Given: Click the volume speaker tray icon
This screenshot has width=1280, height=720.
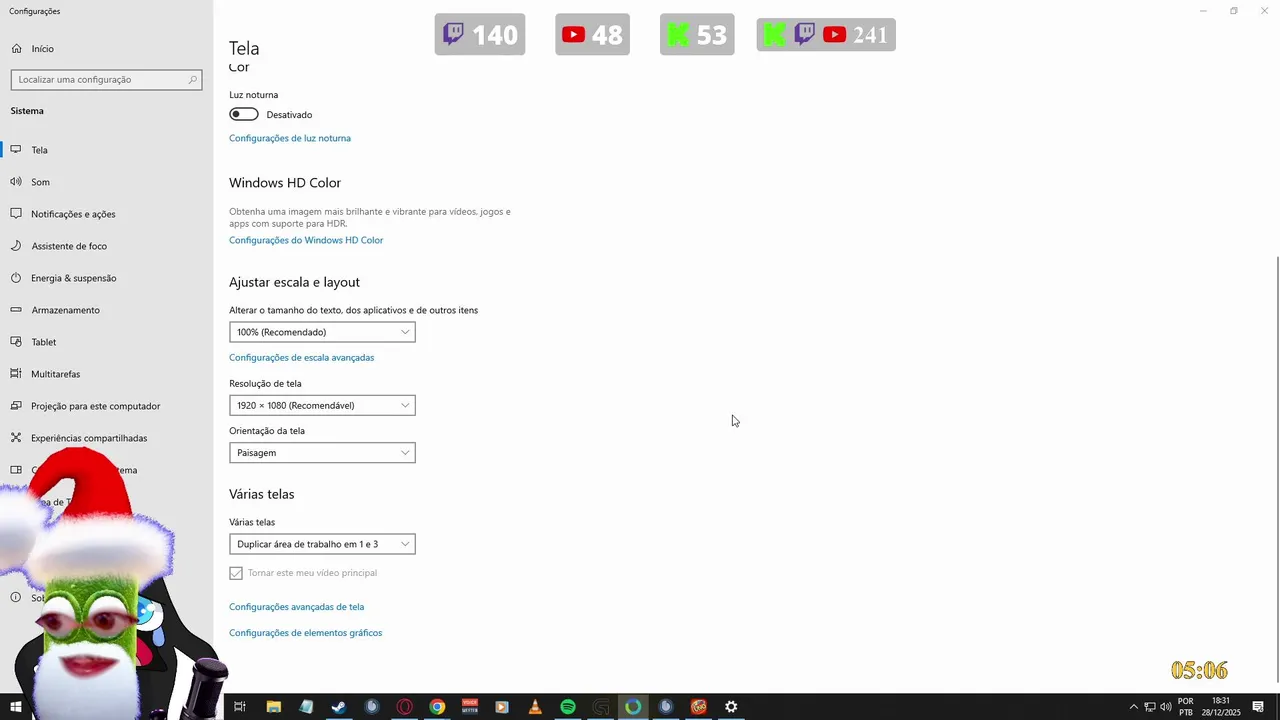Looking at the screenshot, I should (x=1166, y=707).
